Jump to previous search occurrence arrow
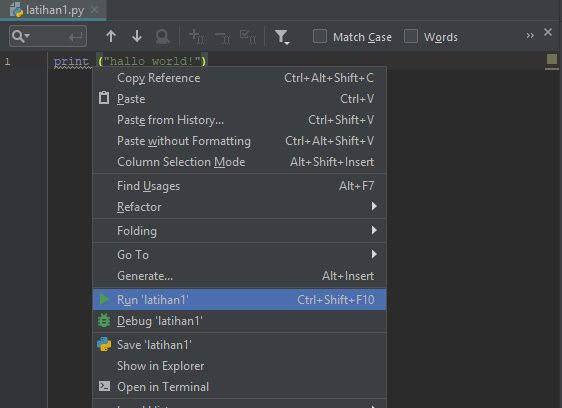This screenshot has height=408, width=562. point(111,37)
